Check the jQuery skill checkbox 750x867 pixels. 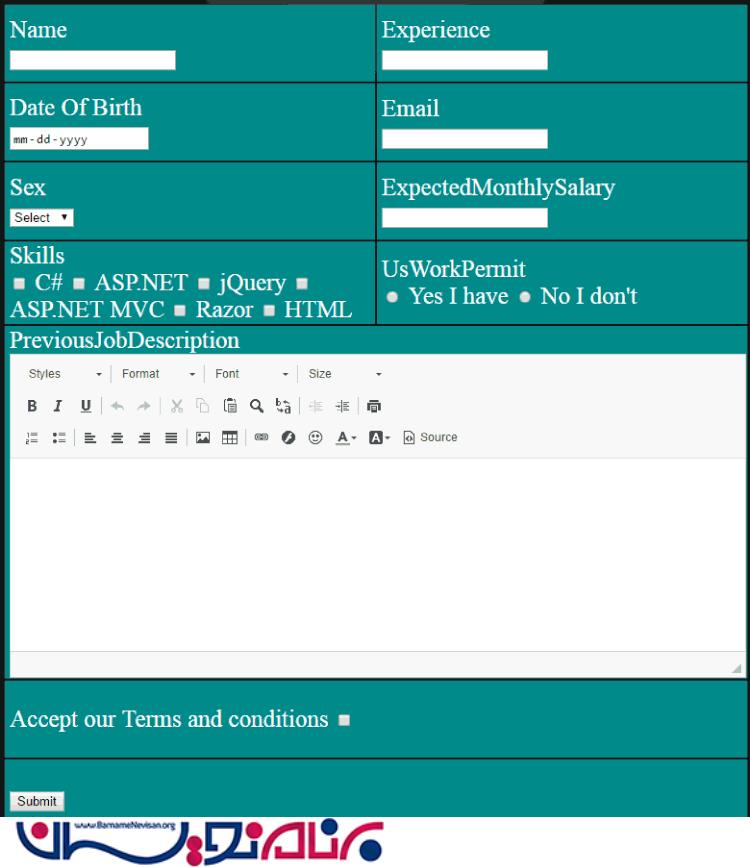pos(204,284)
